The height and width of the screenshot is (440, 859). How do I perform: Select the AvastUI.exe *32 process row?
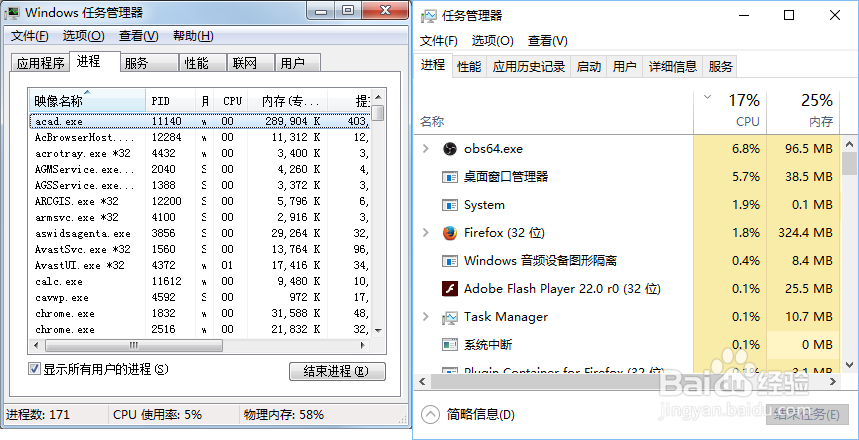pyautogui.click(x=199, y=265)
